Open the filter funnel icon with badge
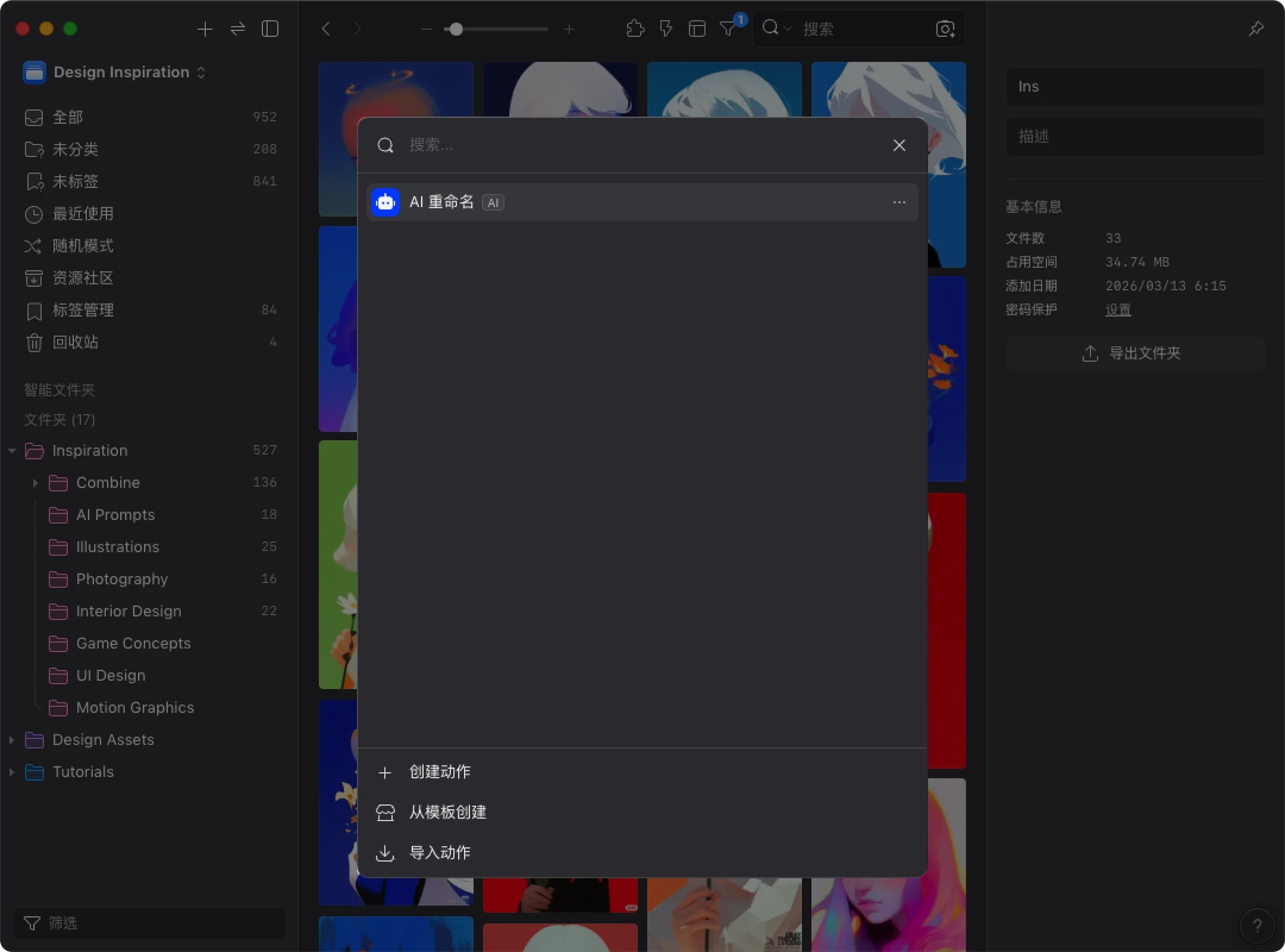Screen dimensions: 1285x952 (x=728, y=29)
